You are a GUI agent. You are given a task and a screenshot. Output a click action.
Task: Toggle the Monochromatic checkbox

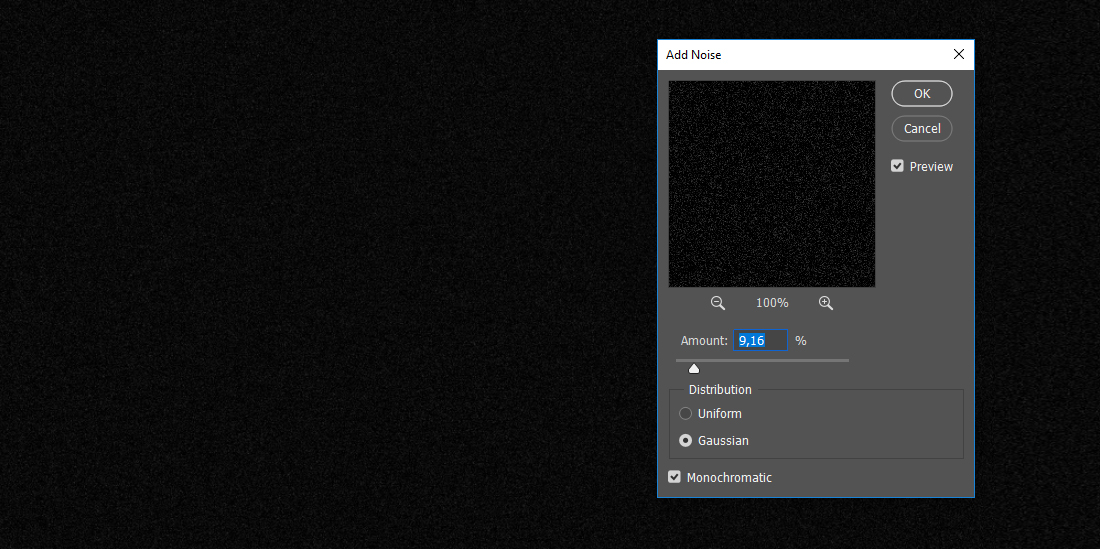tap(674, 477)
